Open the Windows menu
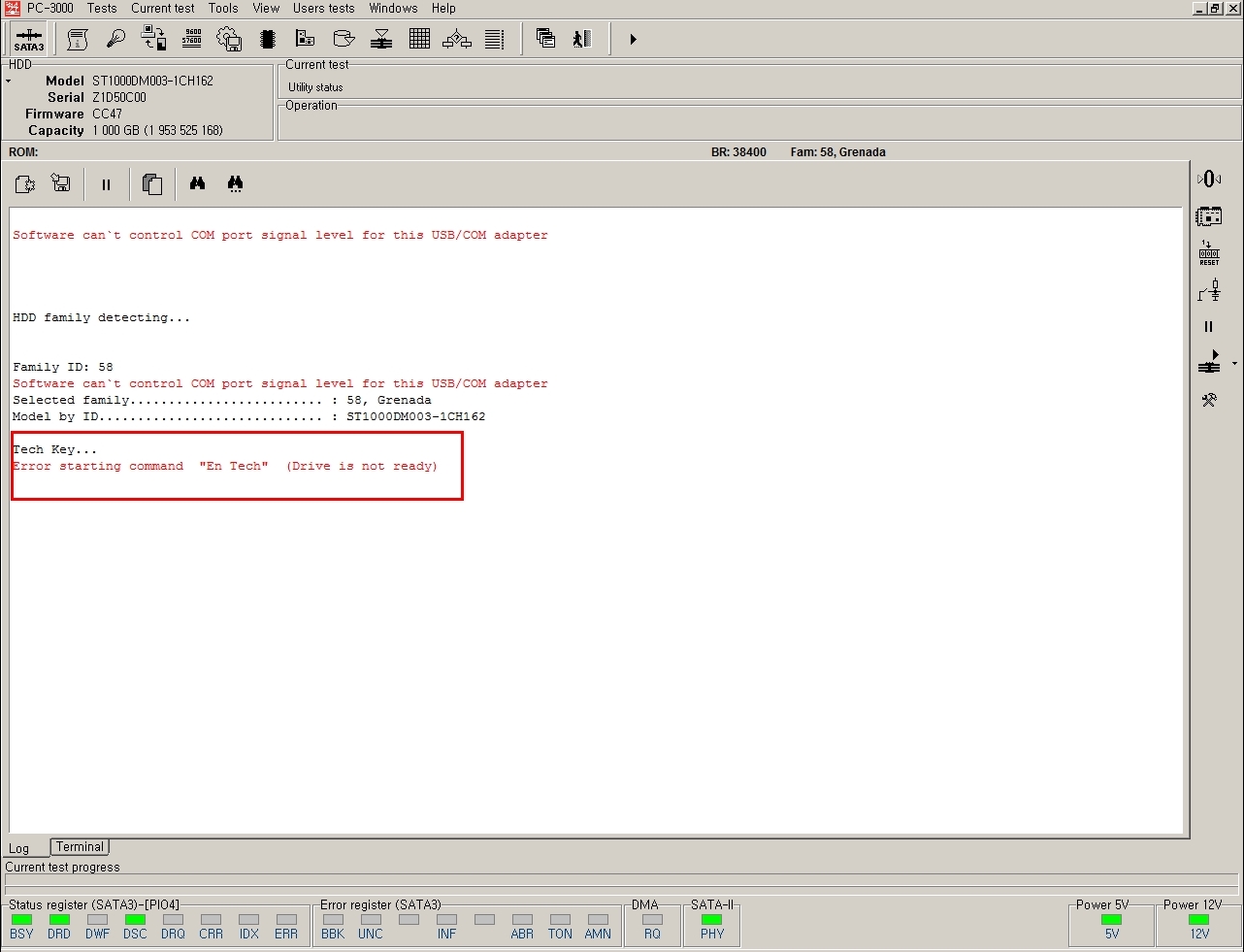The image size is (1244, 952). (x=393, y=8)
